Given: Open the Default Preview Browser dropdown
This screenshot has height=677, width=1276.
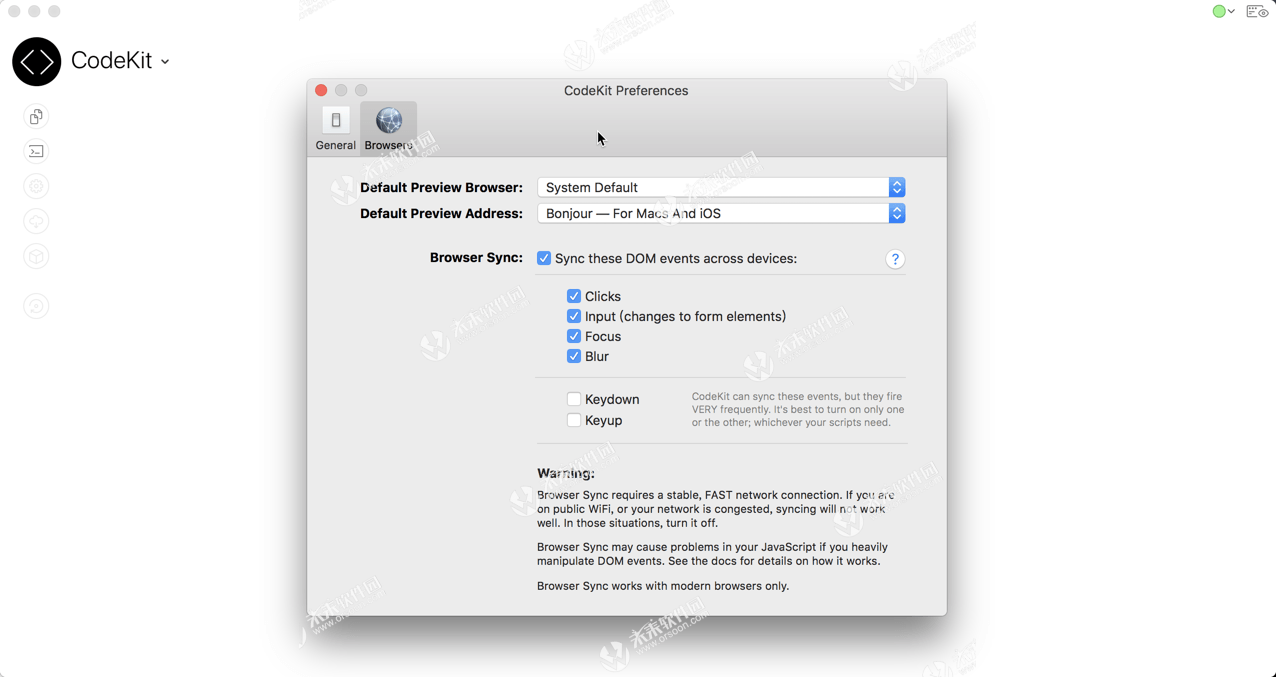Looking at the screenshot, I should coord(896,187).
